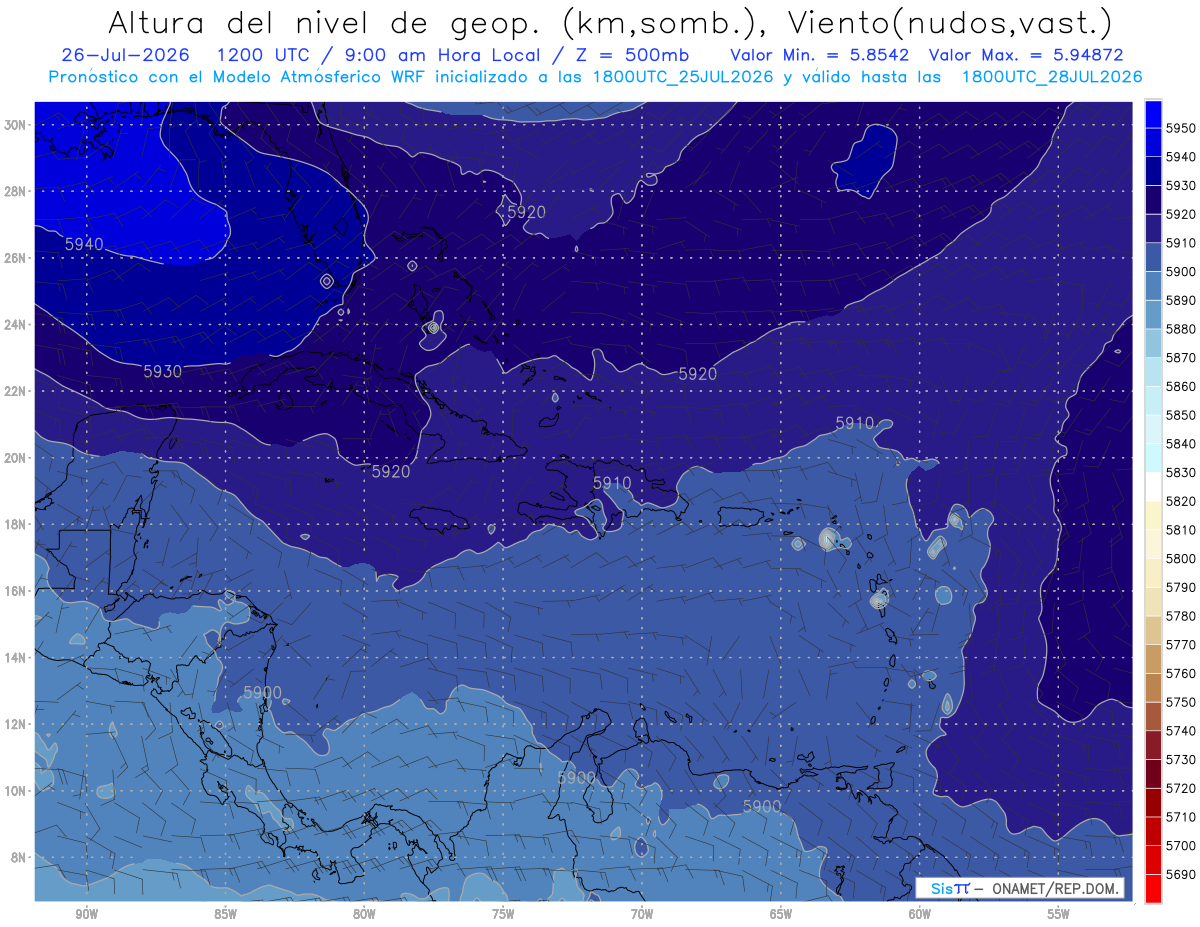
Task: Click legend value 5880
Action: coord(1180,328)
